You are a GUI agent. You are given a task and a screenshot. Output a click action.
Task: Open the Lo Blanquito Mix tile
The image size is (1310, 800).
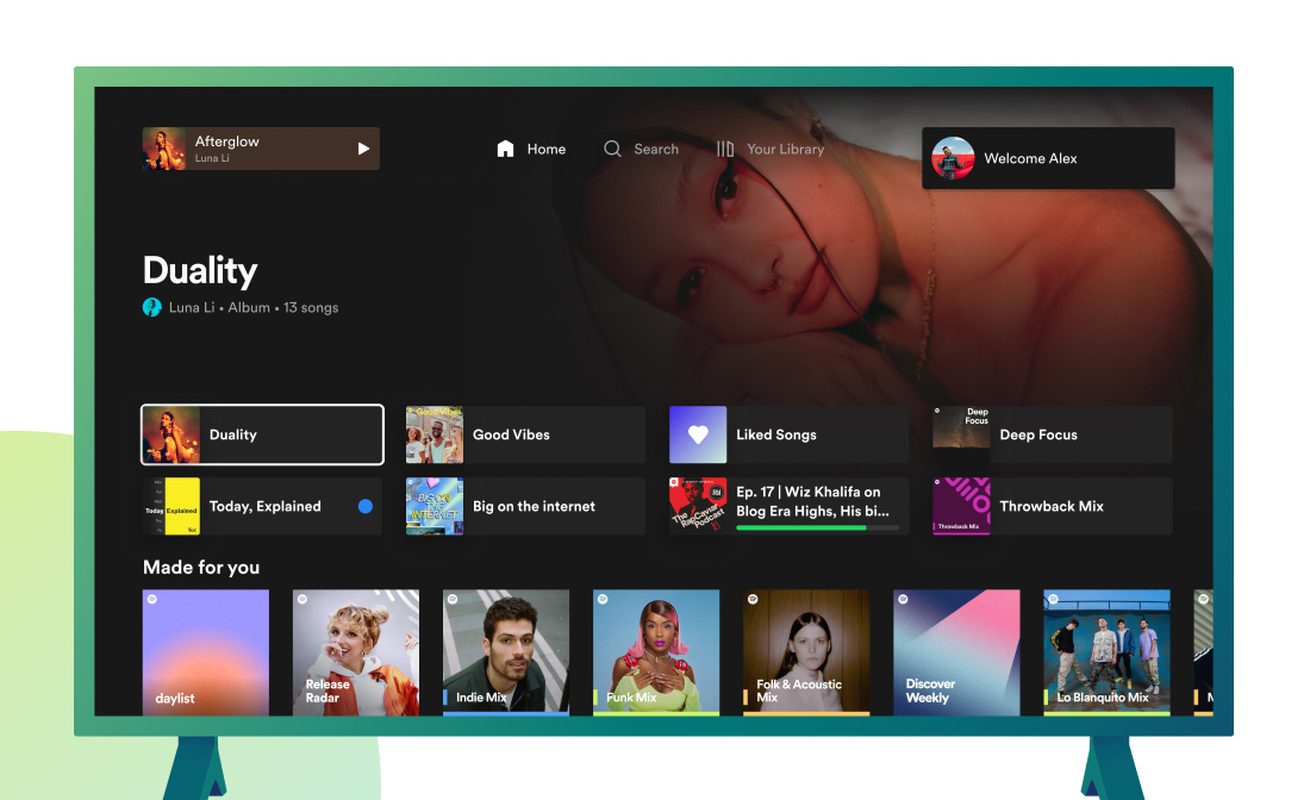1107,652
